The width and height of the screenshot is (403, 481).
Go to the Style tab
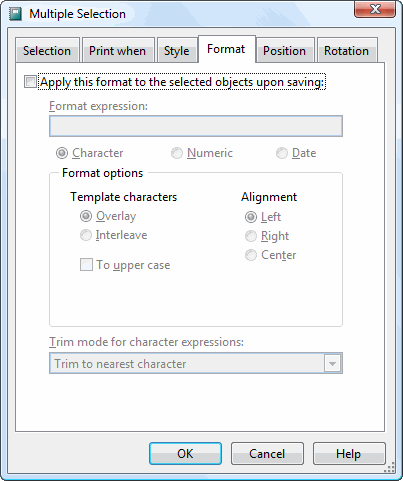coord(177,50)
